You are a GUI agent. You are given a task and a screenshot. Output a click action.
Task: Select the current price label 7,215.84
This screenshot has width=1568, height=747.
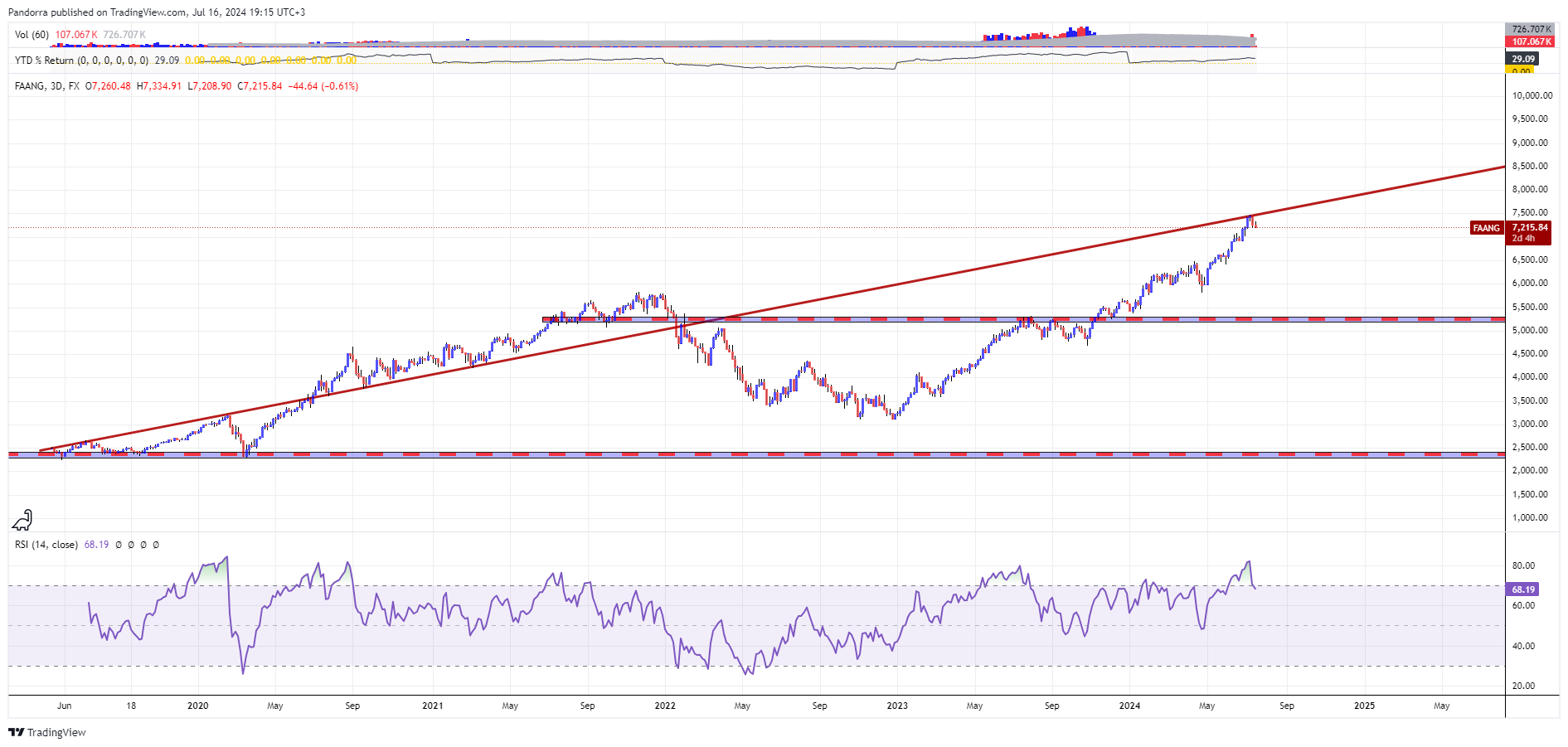click(x=1530, y=227)
